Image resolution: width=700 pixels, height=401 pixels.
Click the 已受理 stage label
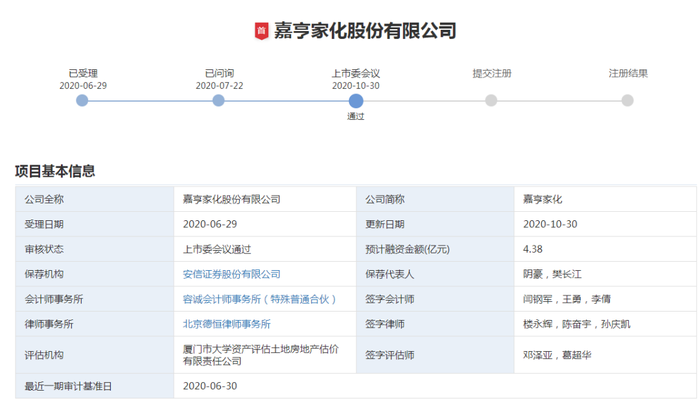(83, 73)
